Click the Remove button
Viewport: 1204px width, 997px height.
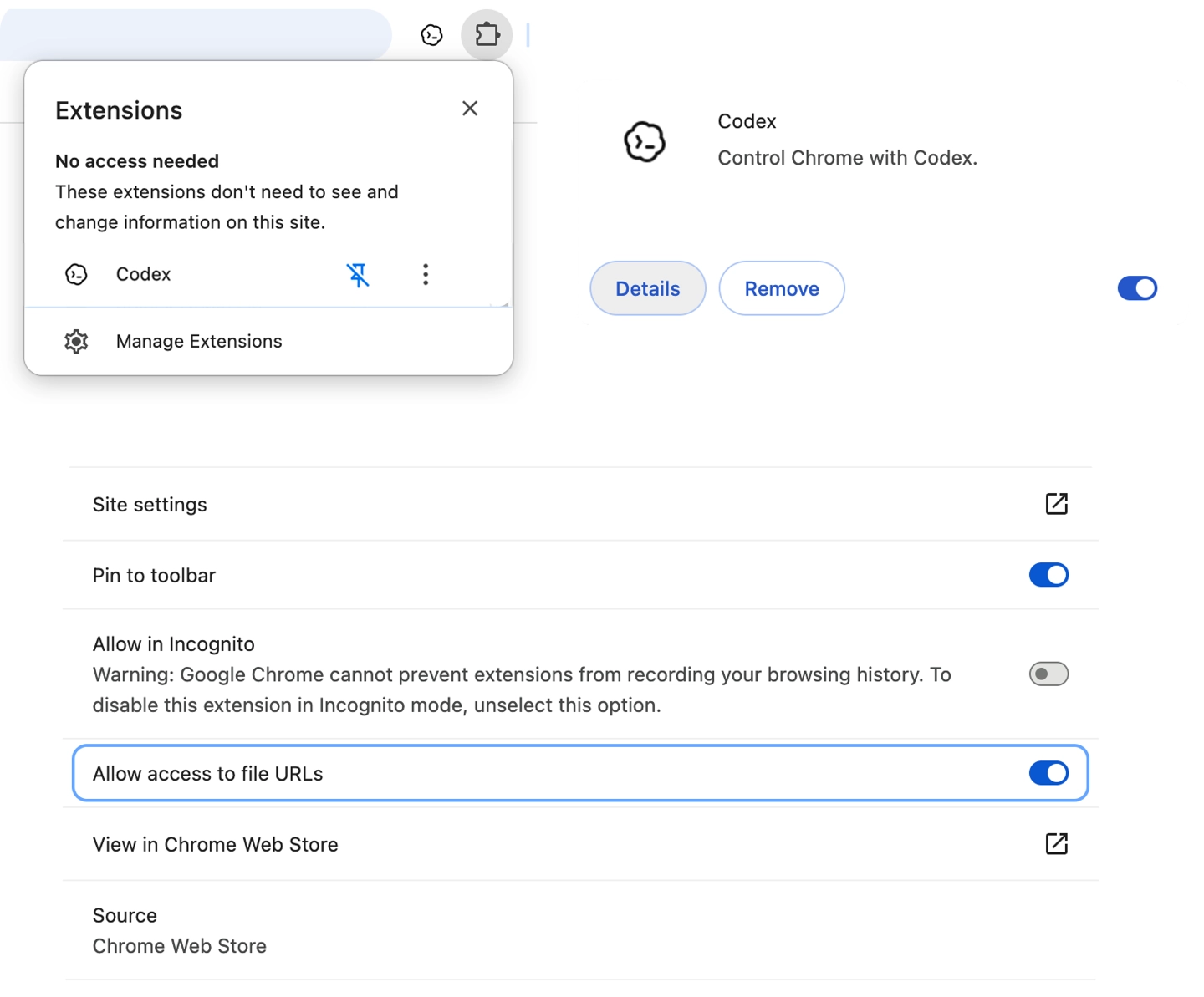pyautogui.click(x=782, y=288)
